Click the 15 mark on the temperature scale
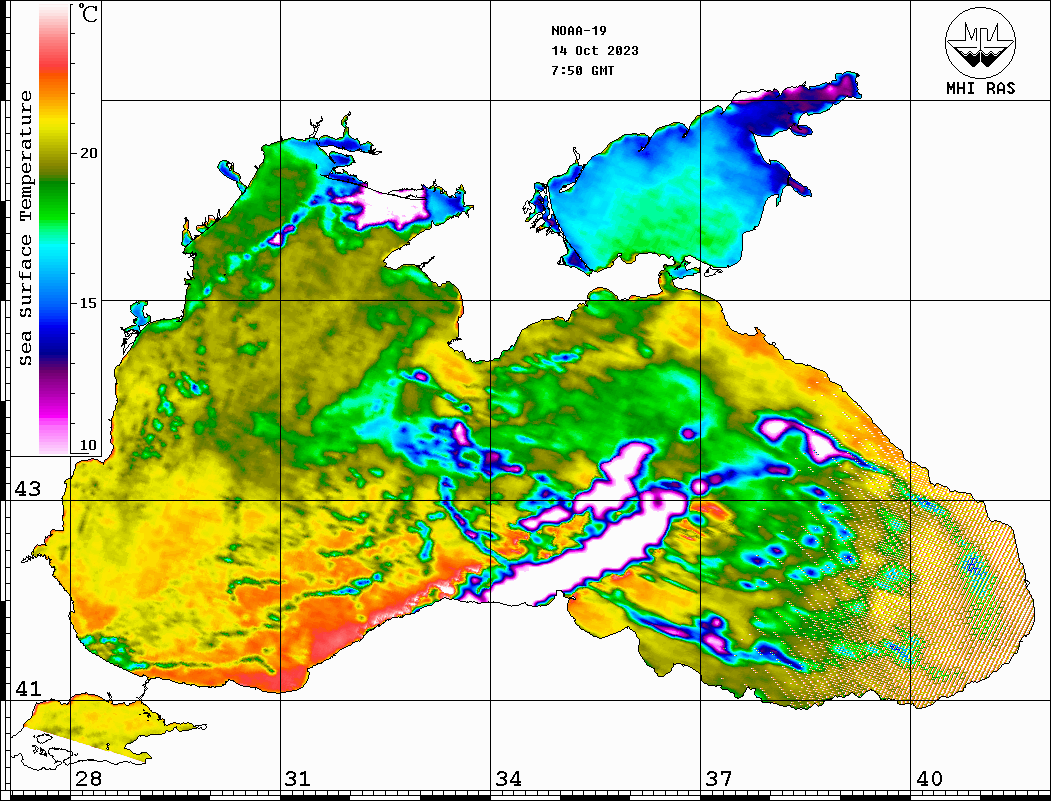 [x=89, y=302]
